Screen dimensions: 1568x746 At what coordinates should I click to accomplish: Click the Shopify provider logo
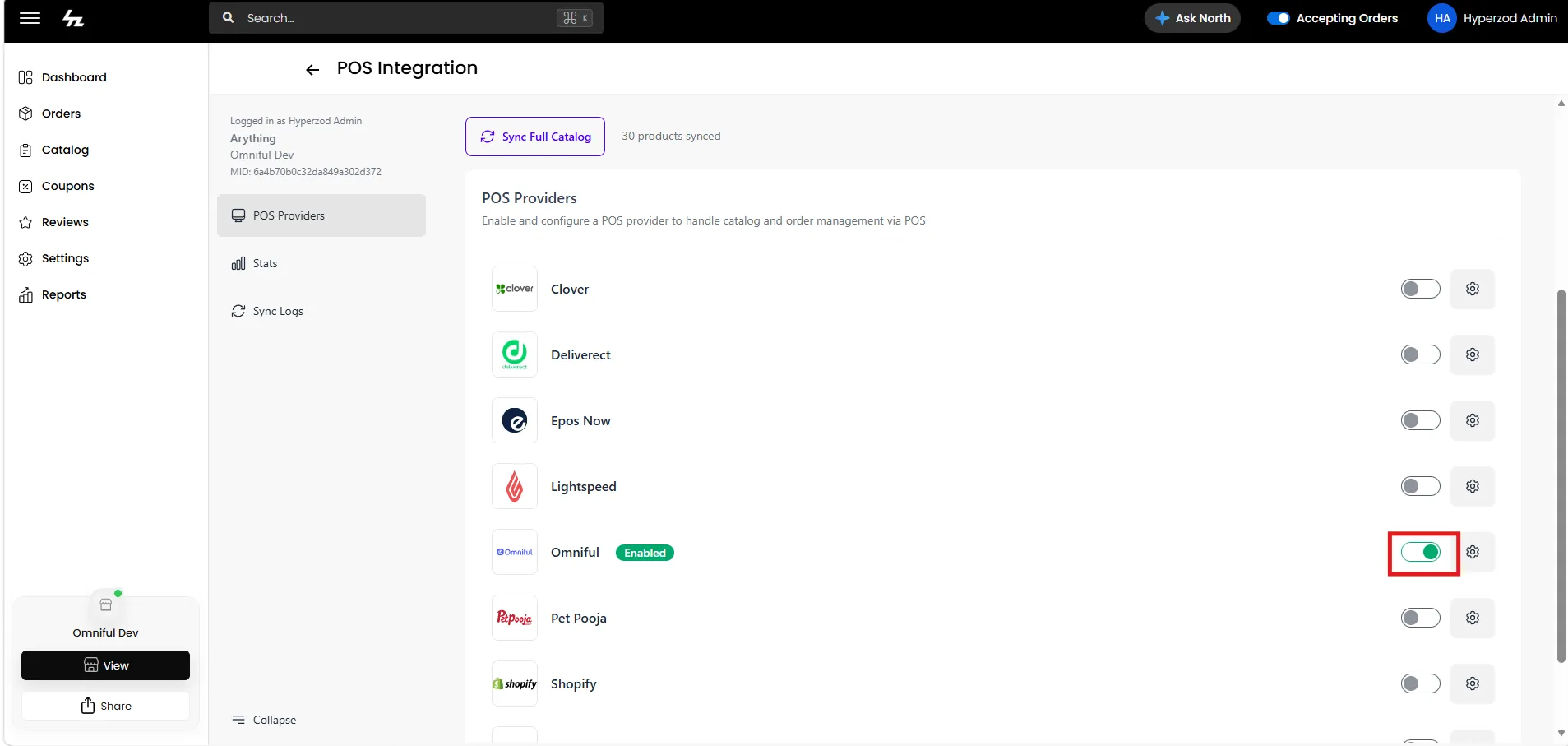click(x=515, y=683)
